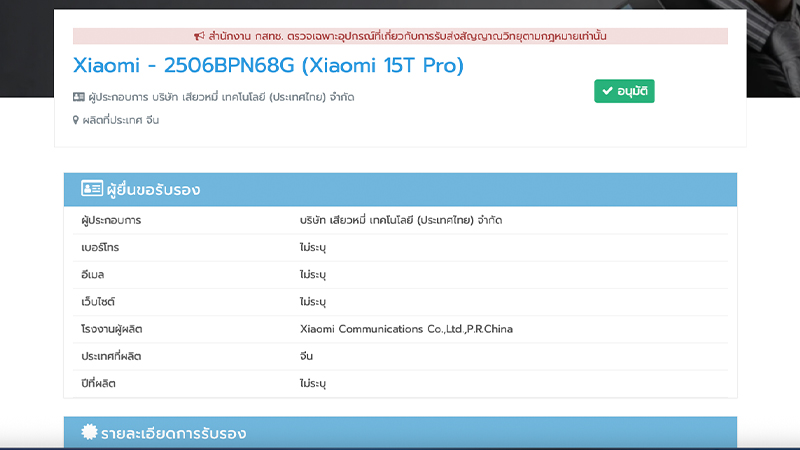
Task: Click Xiaomi Communications Co.,Ltd.,P.R.China value
Action: click(x=406, y=329)
